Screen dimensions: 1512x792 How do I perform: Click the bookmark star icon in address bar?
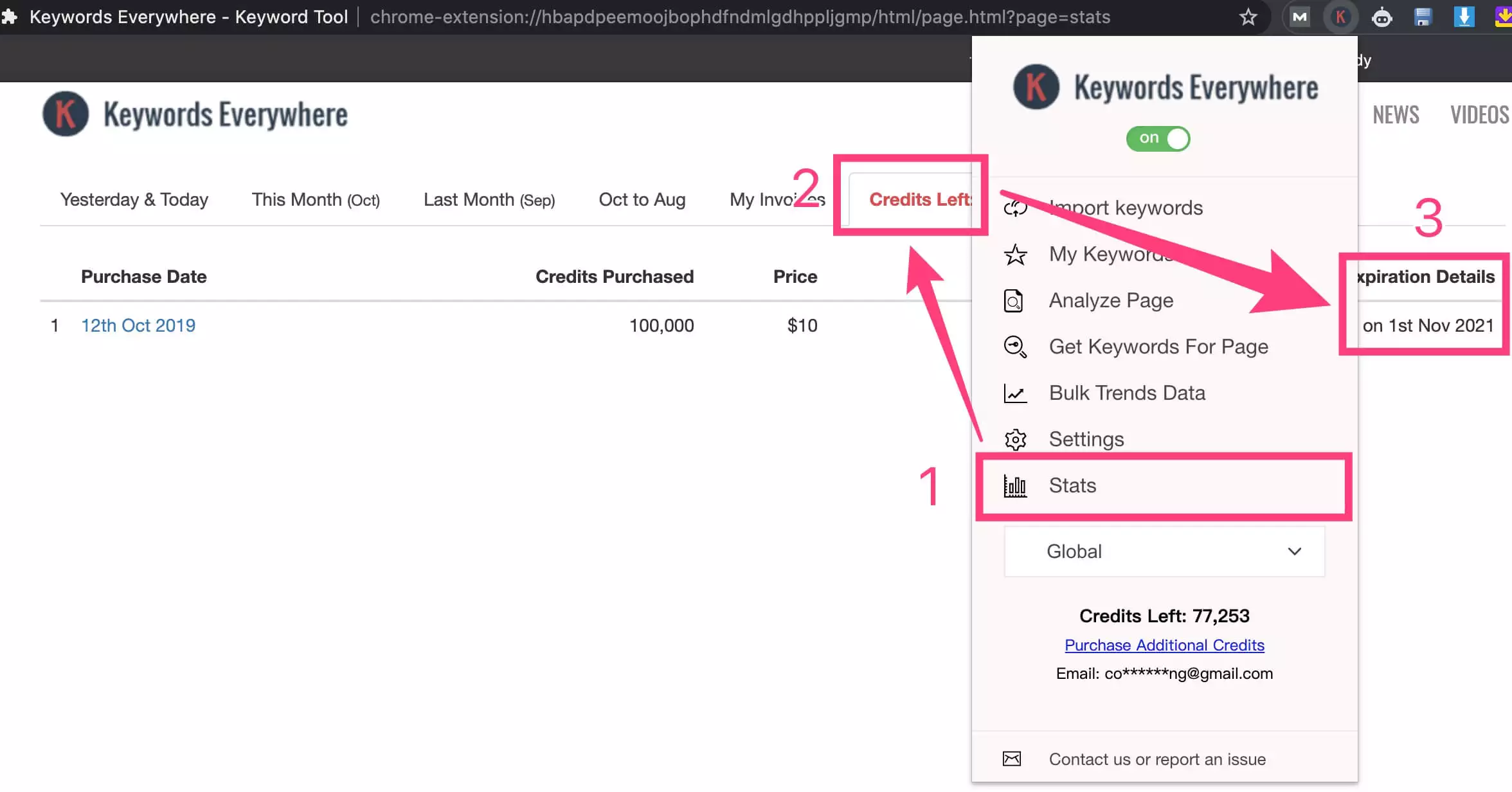1248,17
